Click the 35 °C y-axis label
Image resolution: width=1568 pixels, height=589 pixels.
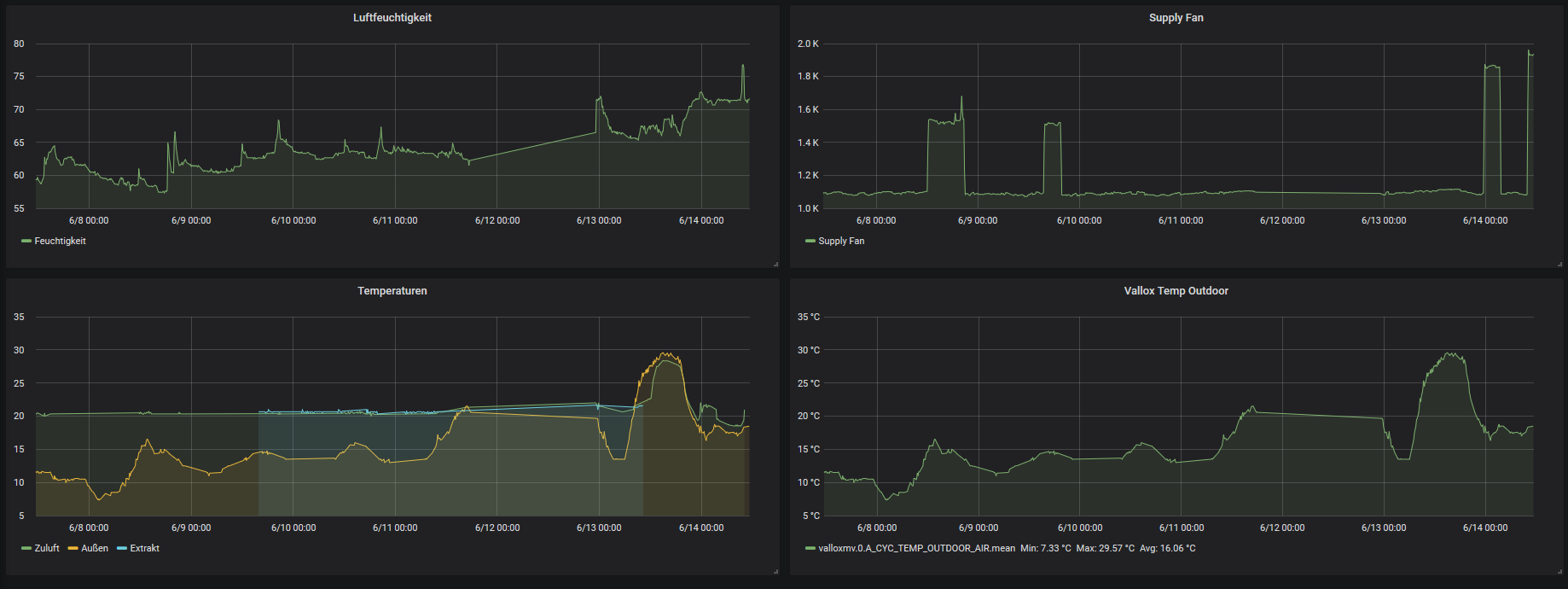[808, 317]
